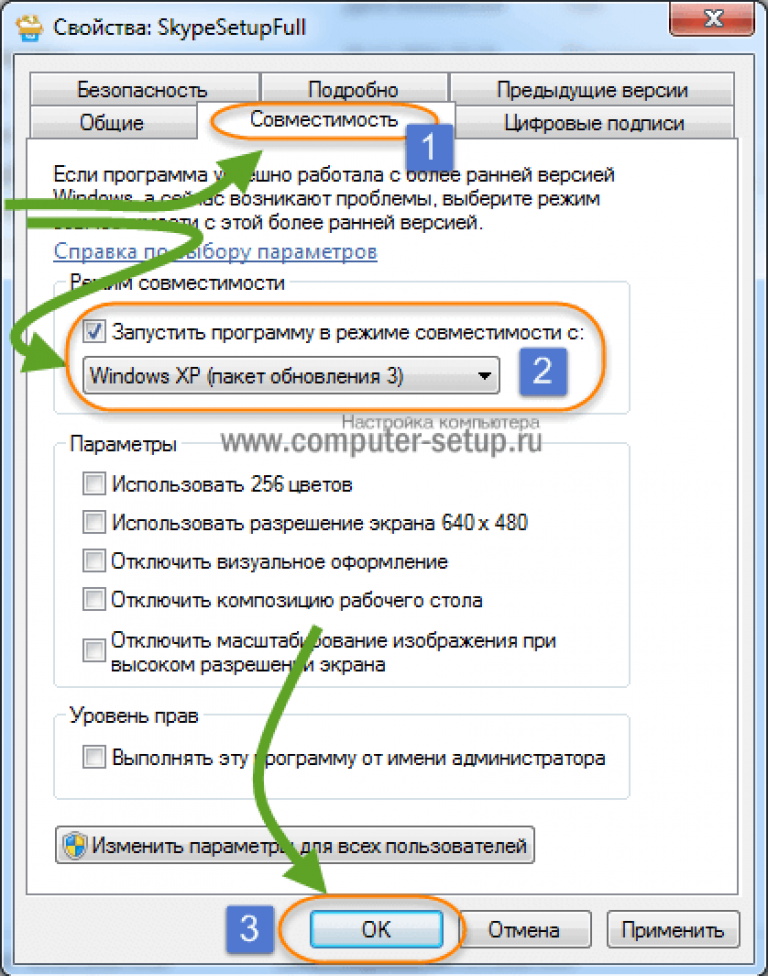Click the Применить button
This screenshot has height=976, width=768.
pyautogui.click(x=673, y=929)
